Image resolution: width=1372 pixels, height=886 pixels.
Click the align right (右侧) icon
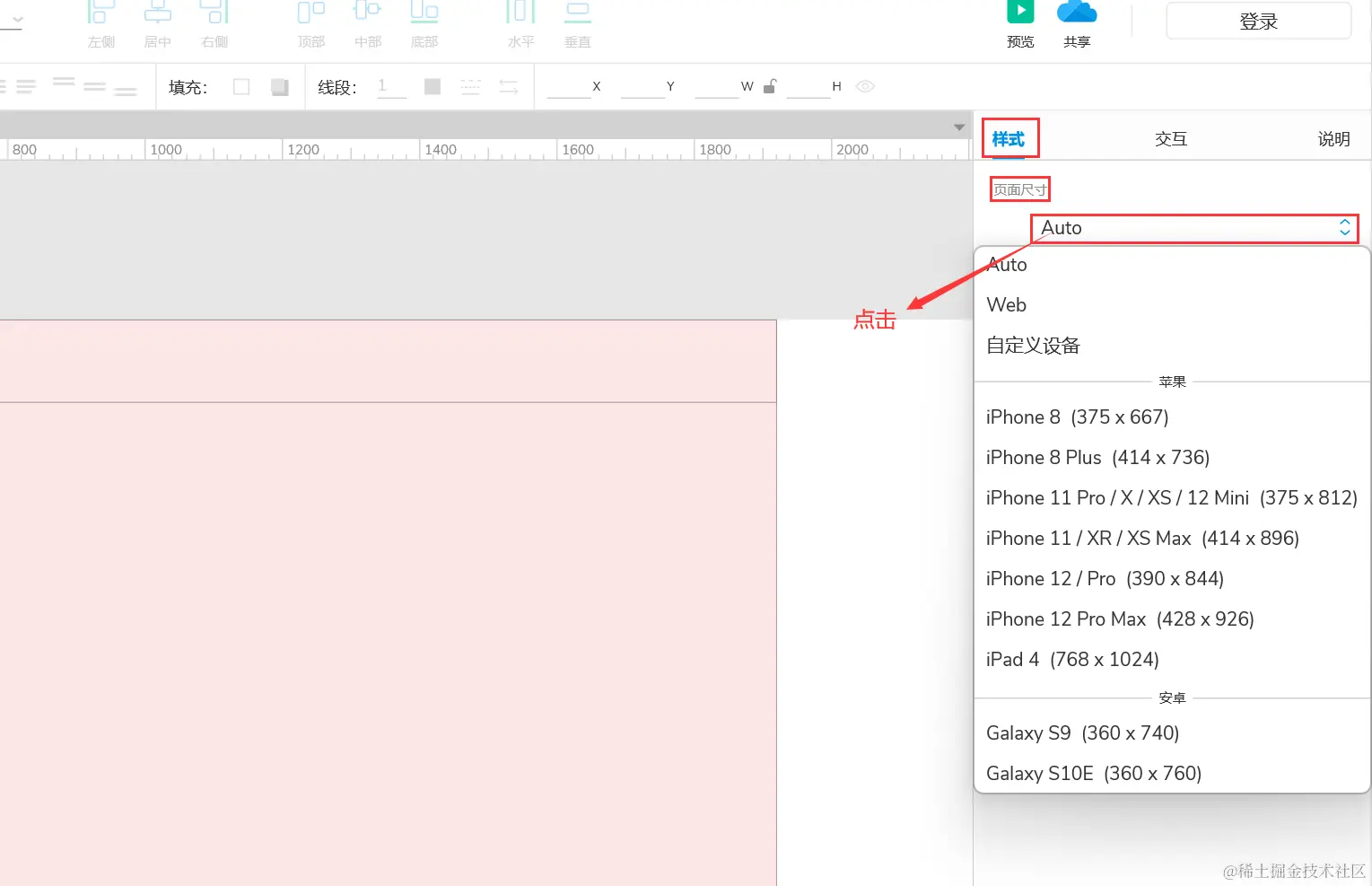pyautogui.click(x=214, y=13)
